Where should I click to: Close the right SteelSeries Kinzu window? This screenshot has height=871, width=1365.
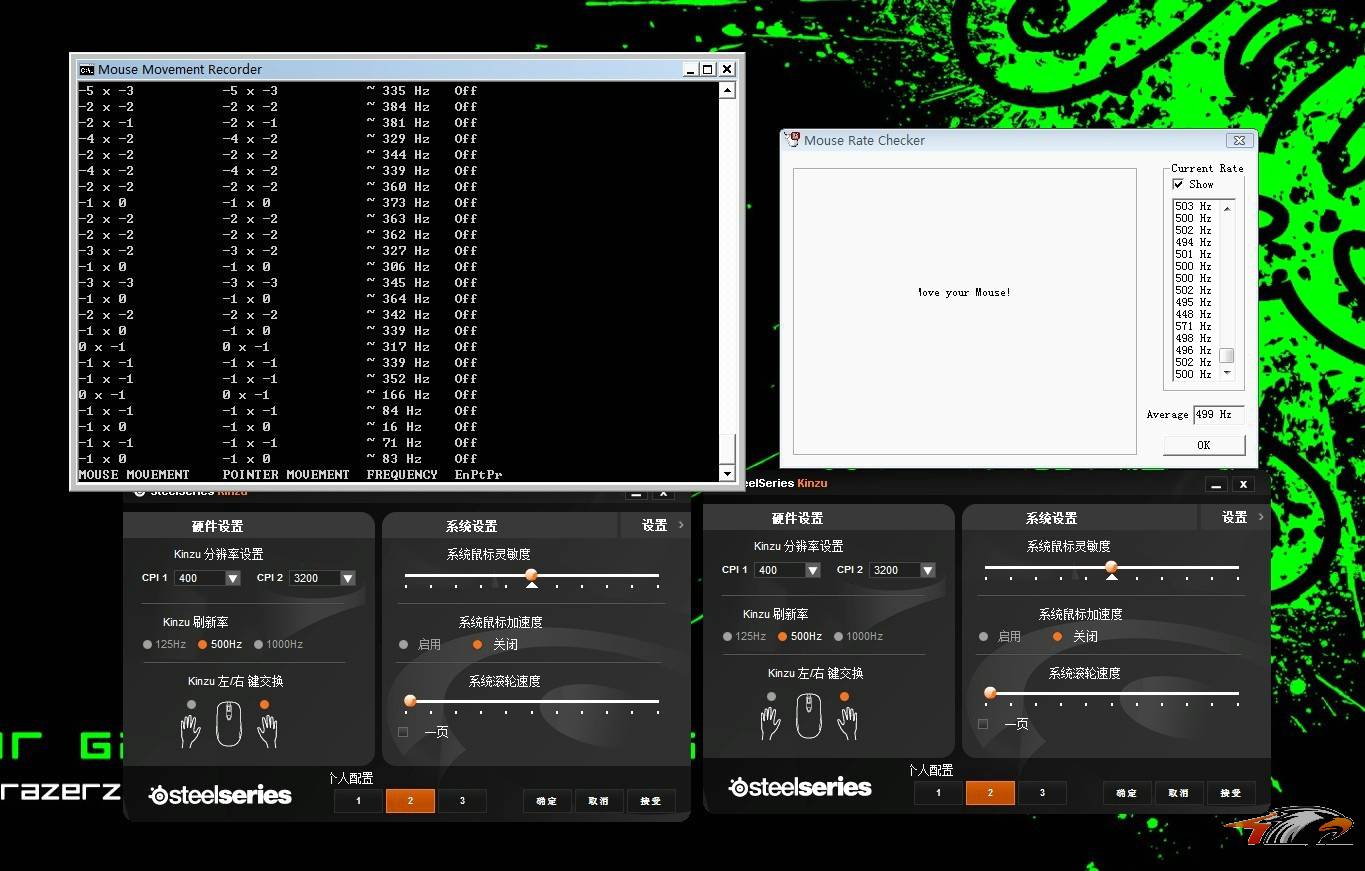click(x=1243, y=484)
